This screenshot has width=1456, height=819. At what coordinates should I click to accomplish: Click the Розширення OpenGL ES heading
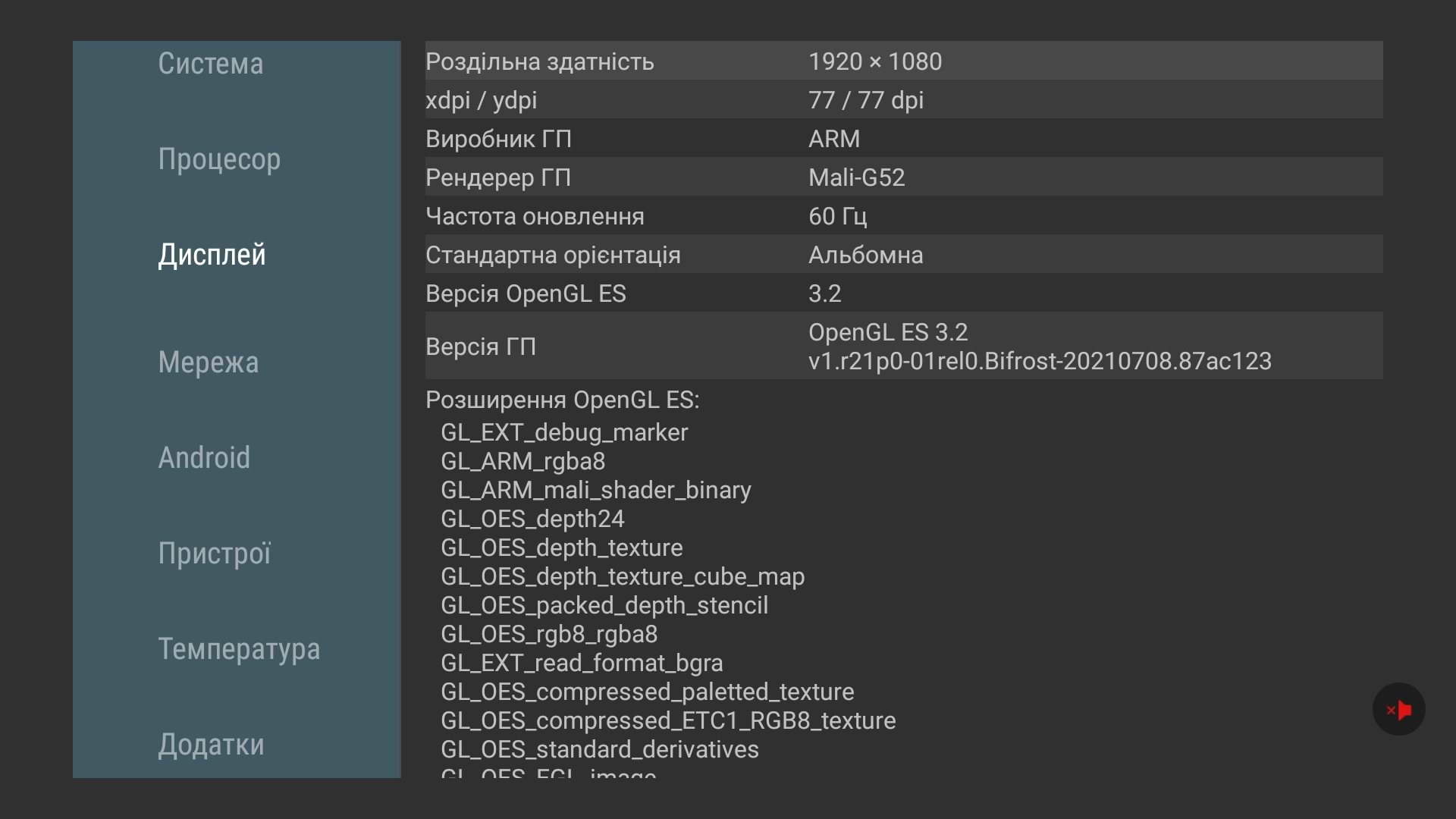tap(563, 400)
